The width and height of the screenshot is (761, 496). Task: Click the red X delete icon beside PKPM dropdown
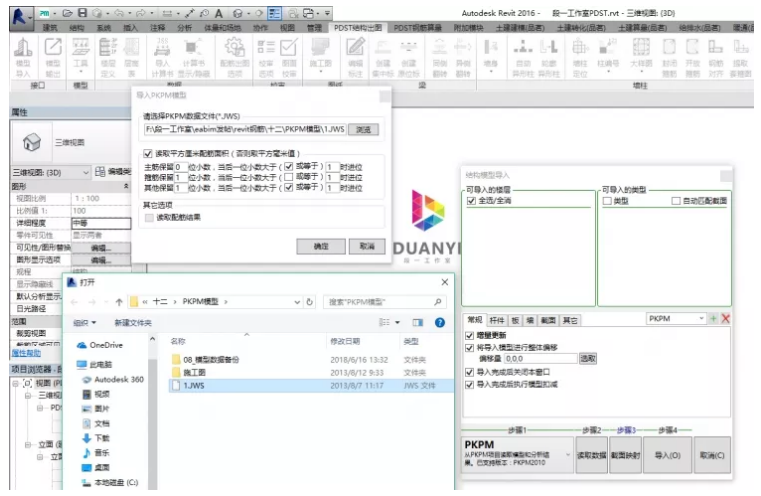[x=726, y=318]
